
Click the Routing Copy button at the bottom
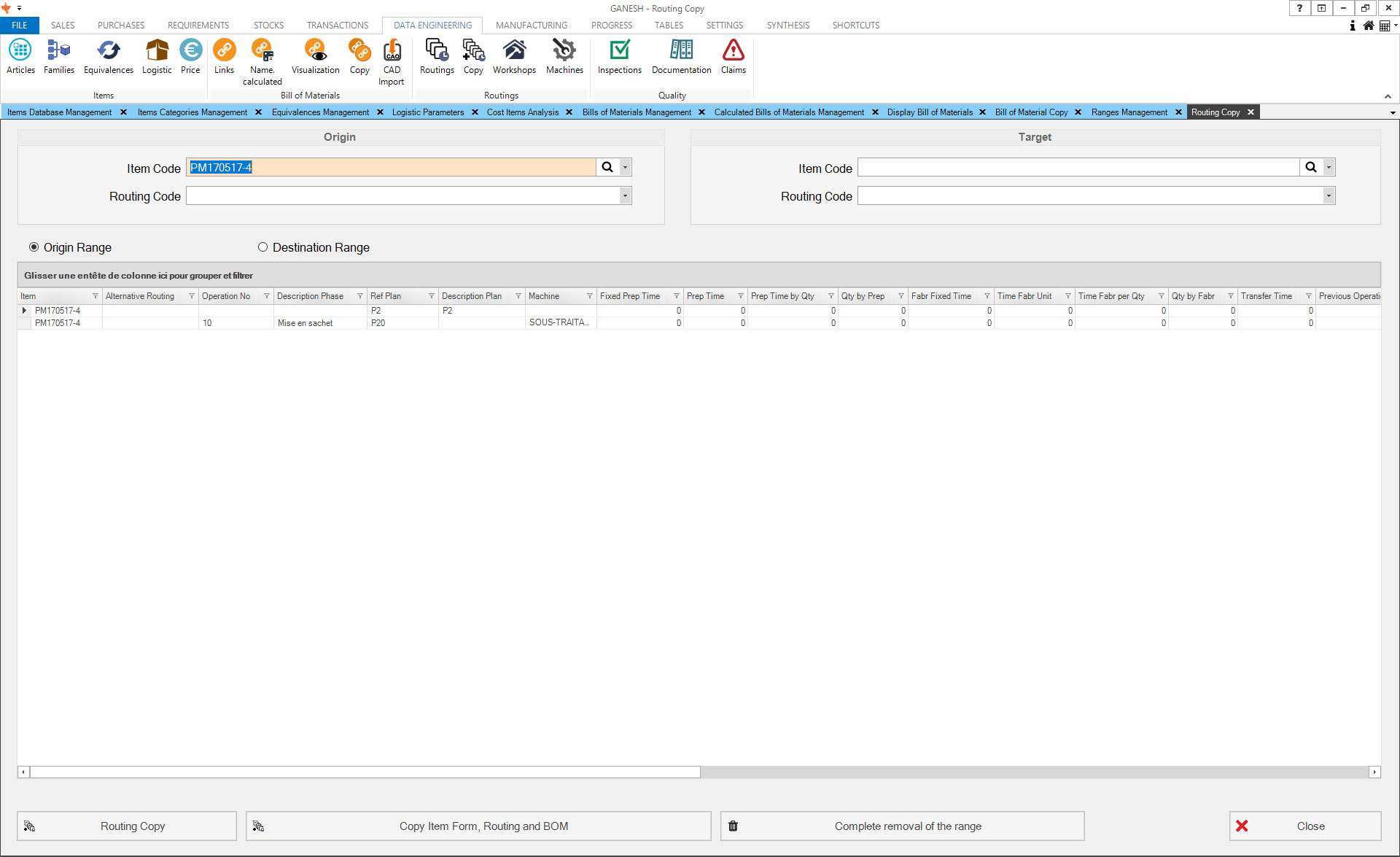[x=127, y=826]
